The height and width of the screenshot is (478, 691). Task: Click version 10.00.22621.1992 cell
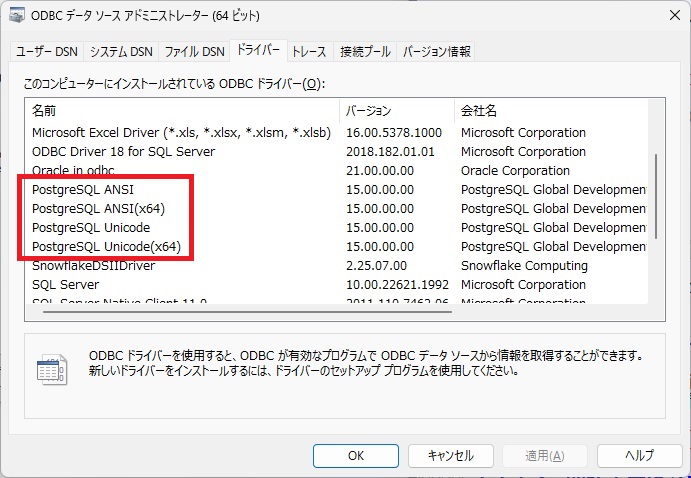[x=397, y=285]
